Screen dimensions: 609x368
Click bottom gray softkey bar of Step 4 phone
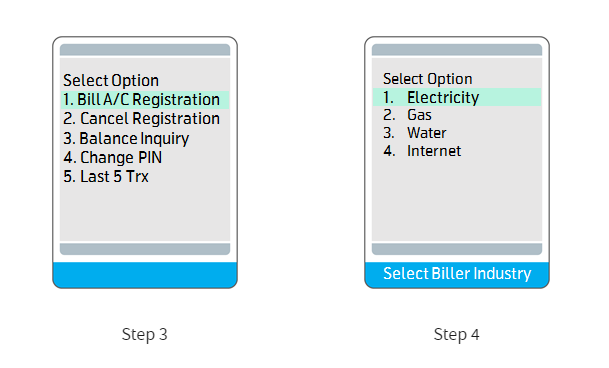point(457,249)
